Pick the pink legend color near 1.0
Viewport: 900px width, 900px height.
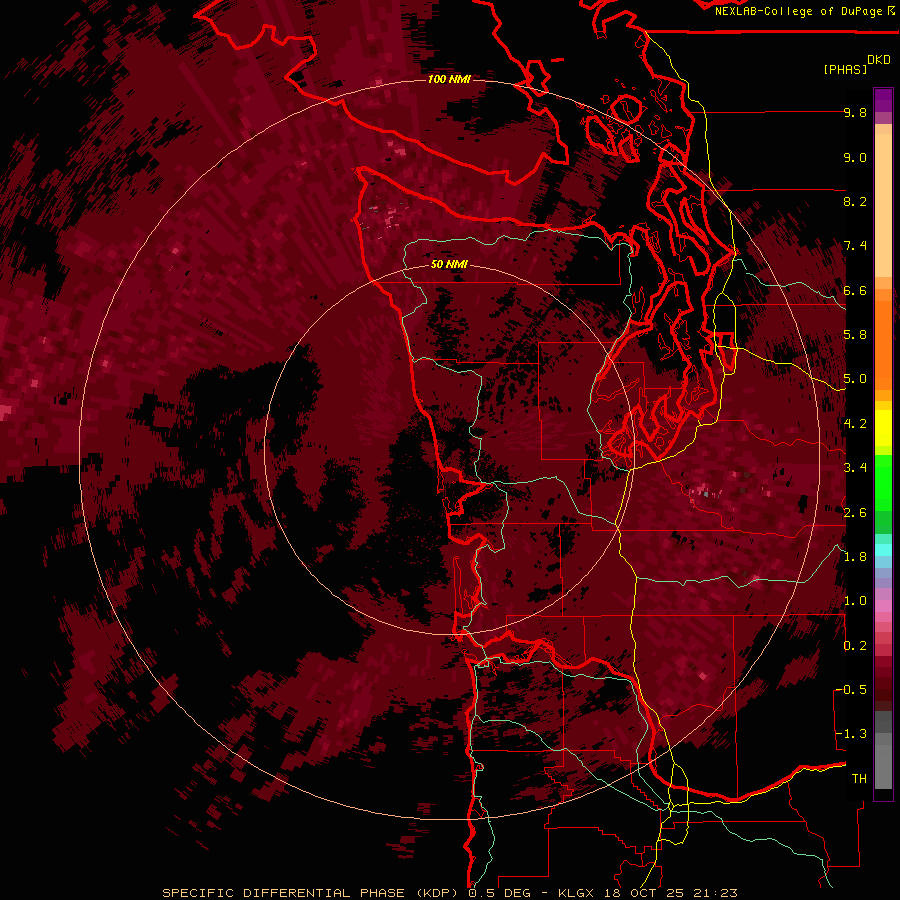click(x=883, y=606)
